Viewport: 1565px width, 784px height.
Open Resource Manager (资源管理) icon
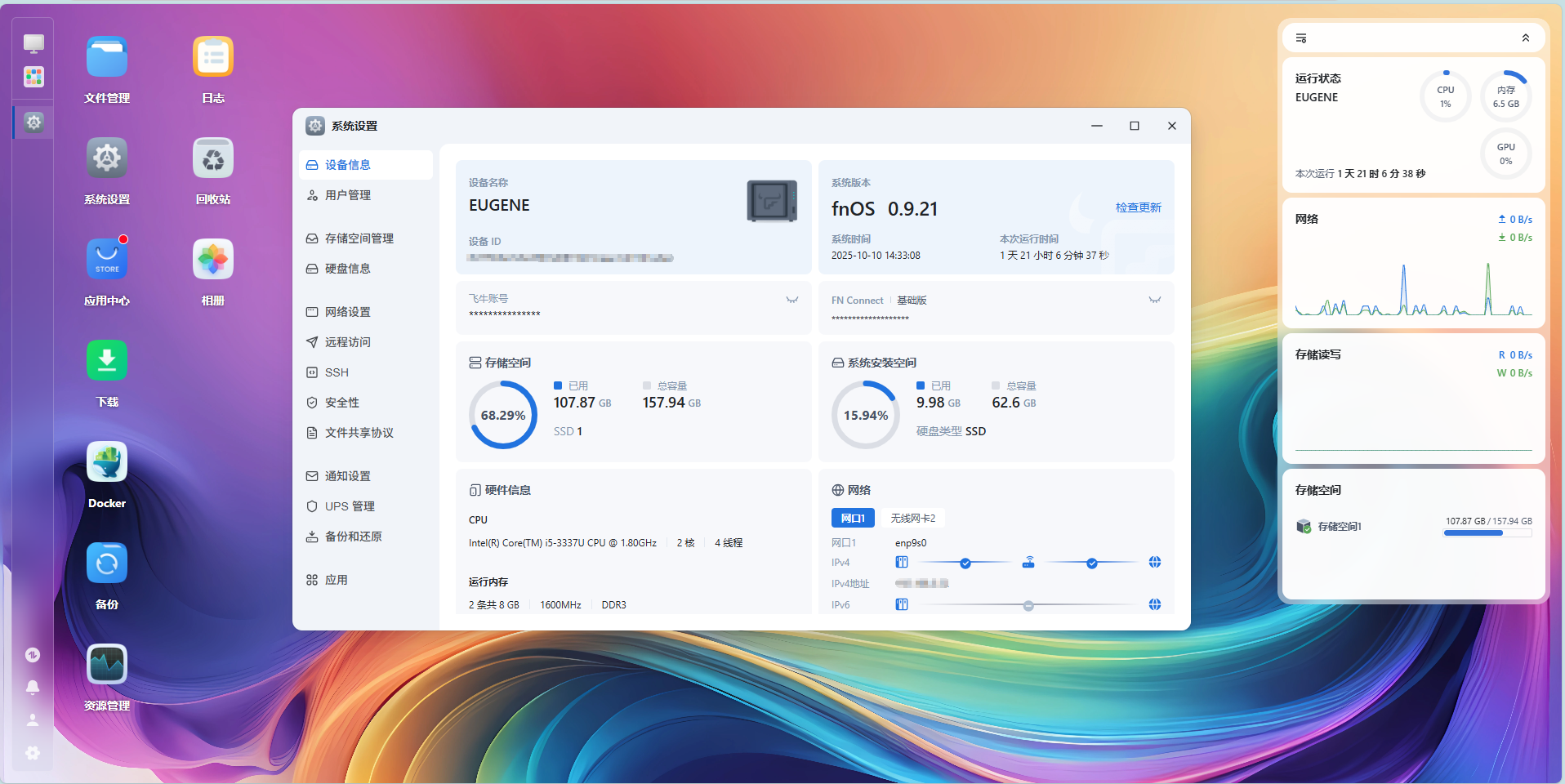107,665
